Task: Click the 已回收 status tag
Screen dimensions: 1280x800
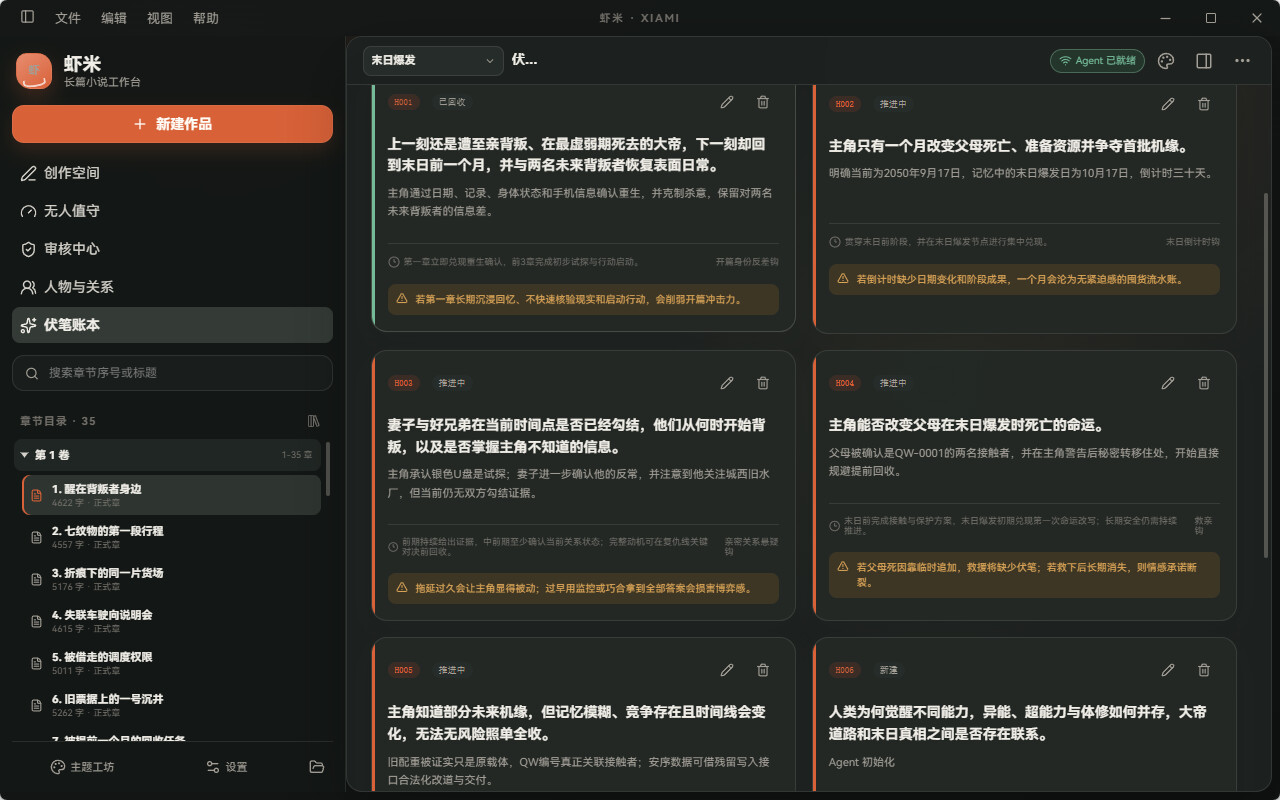Action: [x=452, y=102]
